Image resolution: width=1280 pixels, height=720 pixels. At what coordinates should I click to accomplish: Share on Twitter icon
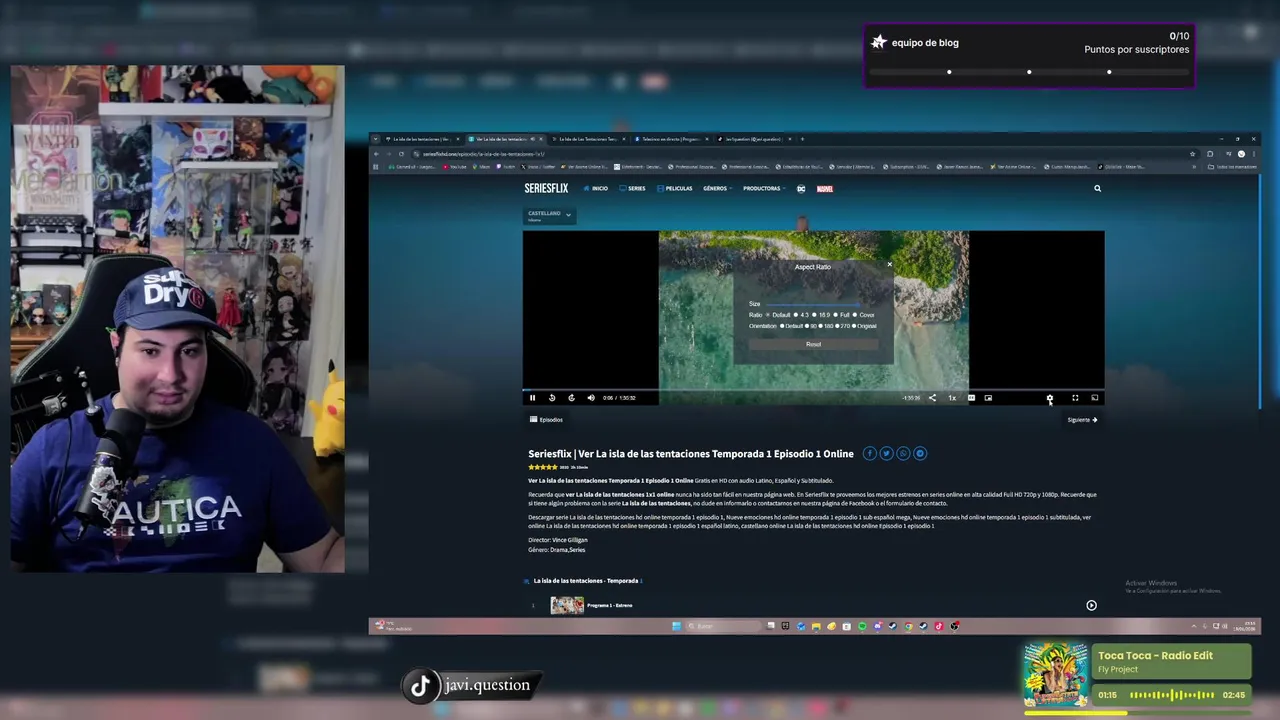click(x=886, y=453)
